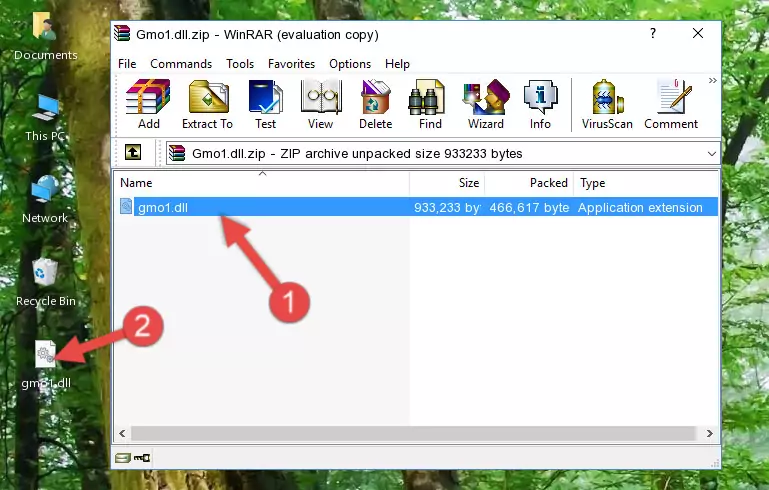Viewport: 769px width, 490px height.
Task: Select the Network desktop icon
Action: [45, 200]
